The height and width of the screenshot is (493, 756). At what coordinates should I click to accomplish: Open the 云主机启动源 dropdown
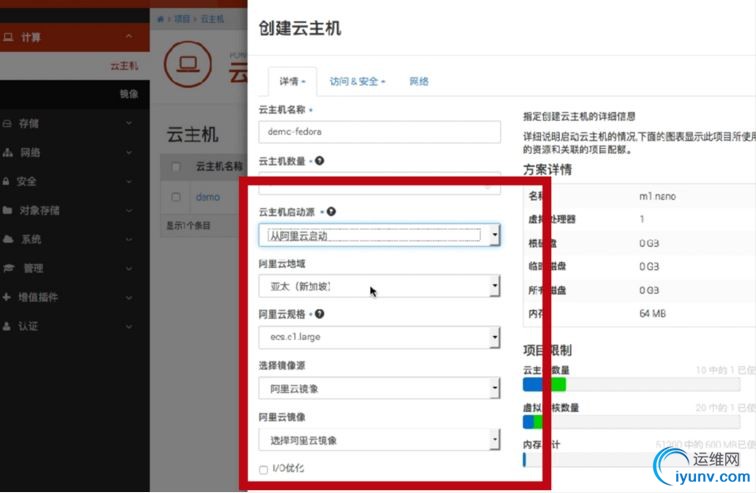(x=379, y=235)
